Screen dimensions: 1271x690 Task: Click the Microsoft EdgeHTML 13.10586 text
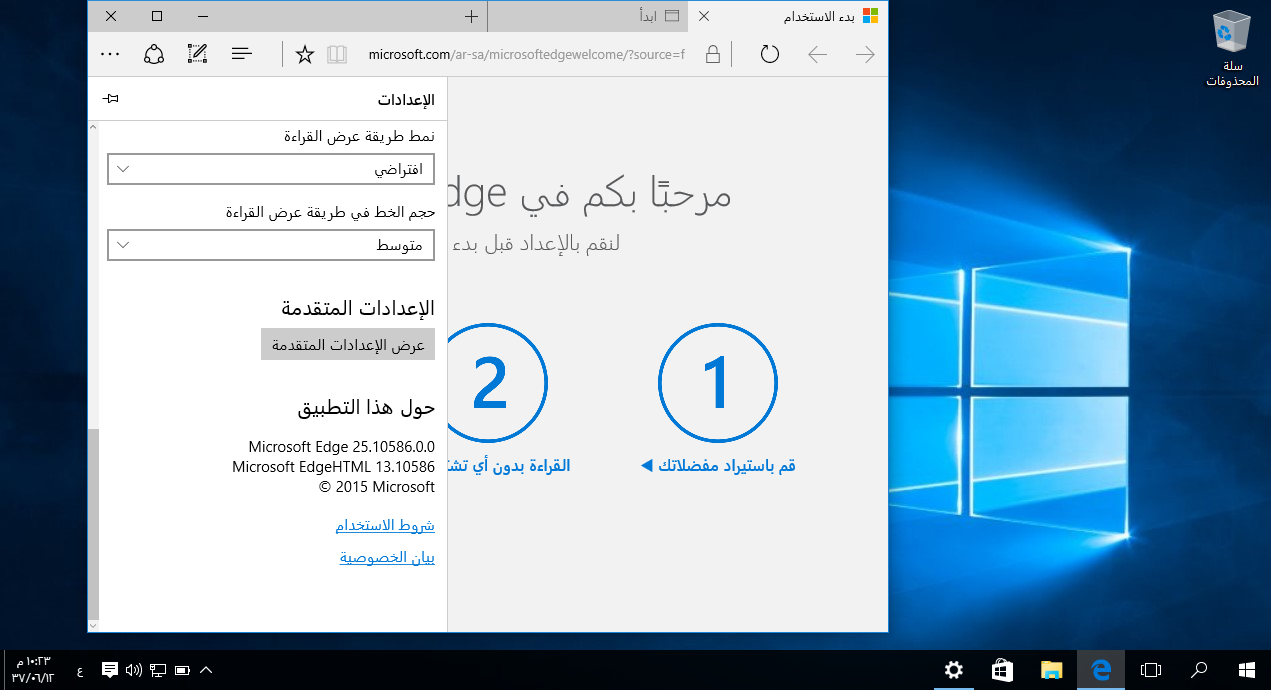pyautogui.click(x=333, y=467)
